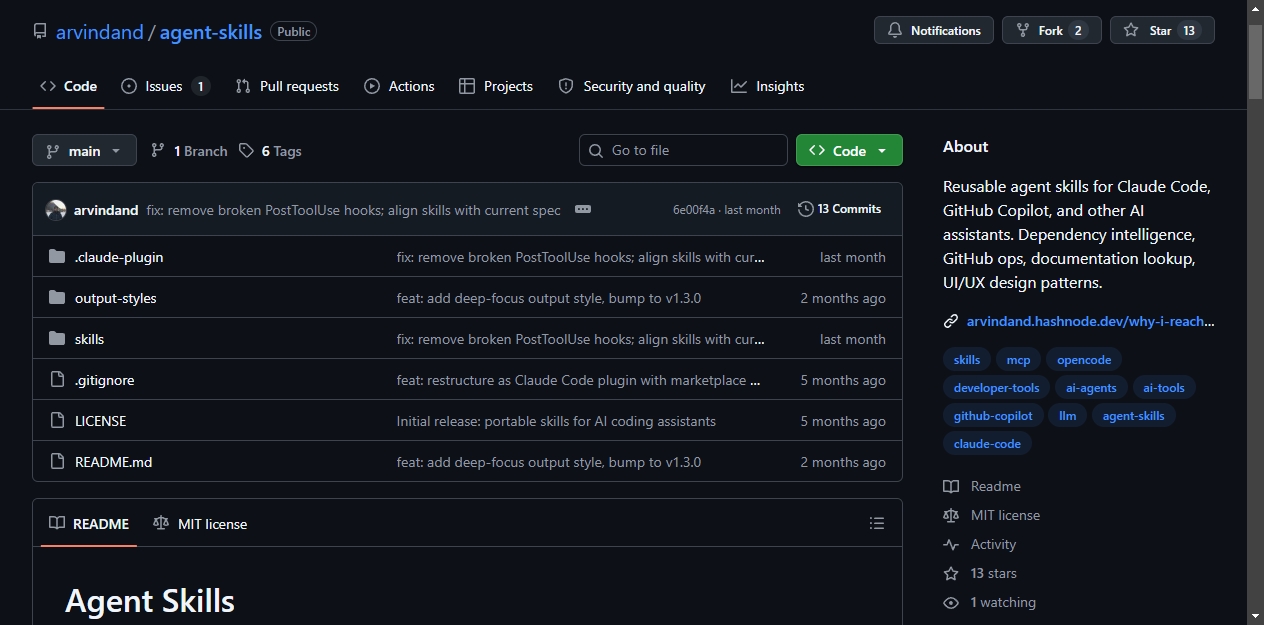1264x625 pixels.
Task: Open the Activity link
Action: [x=980, y=544]
